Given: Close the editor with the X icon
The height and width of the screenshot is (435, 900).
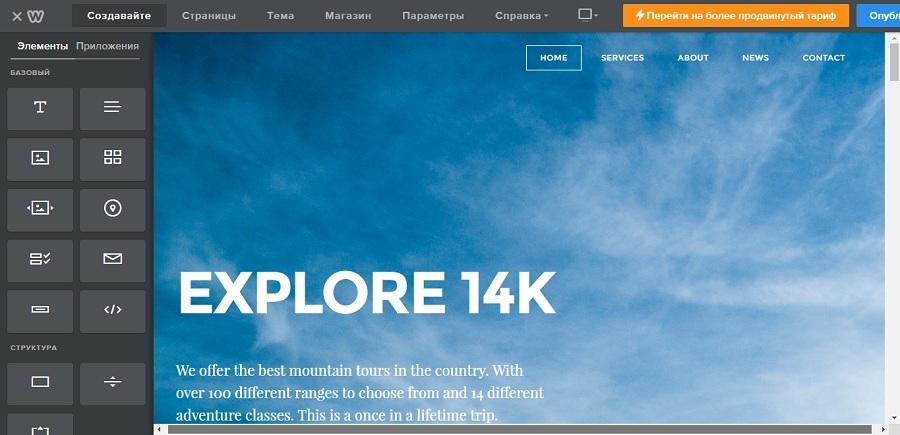Looking at the screenshot, I should click(x=17, y=16).
